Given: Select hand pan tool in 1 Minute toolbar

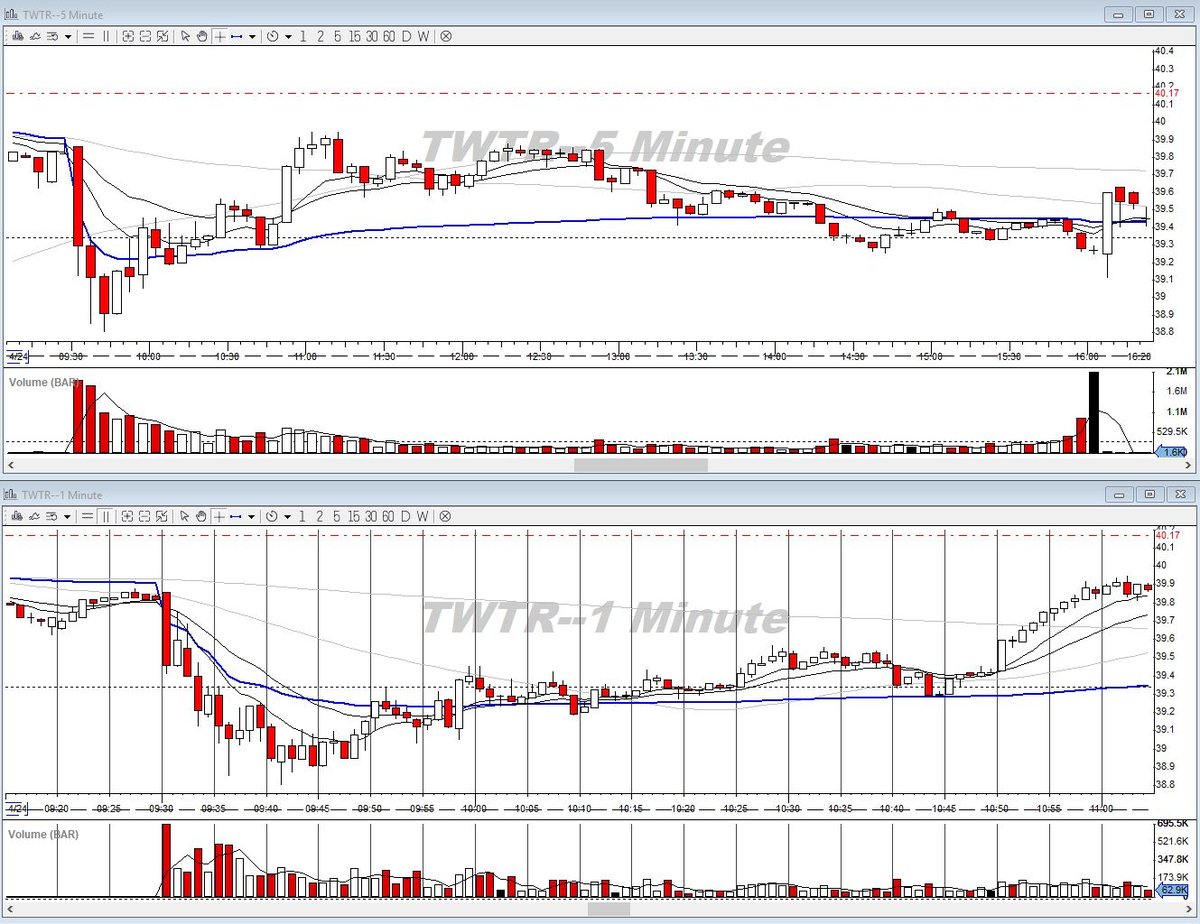Looking at the screenshot, I should click(201, 516).
